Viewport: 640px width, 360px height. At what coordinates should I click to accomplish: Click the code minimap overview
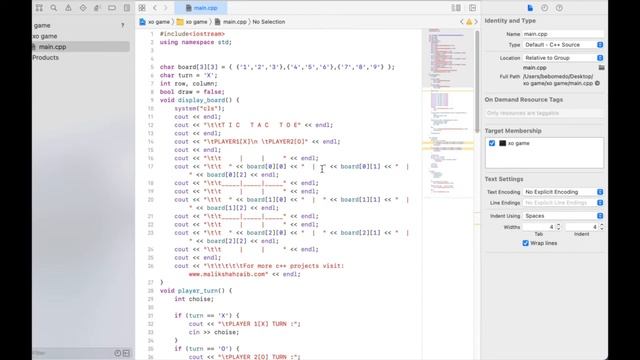448,112
